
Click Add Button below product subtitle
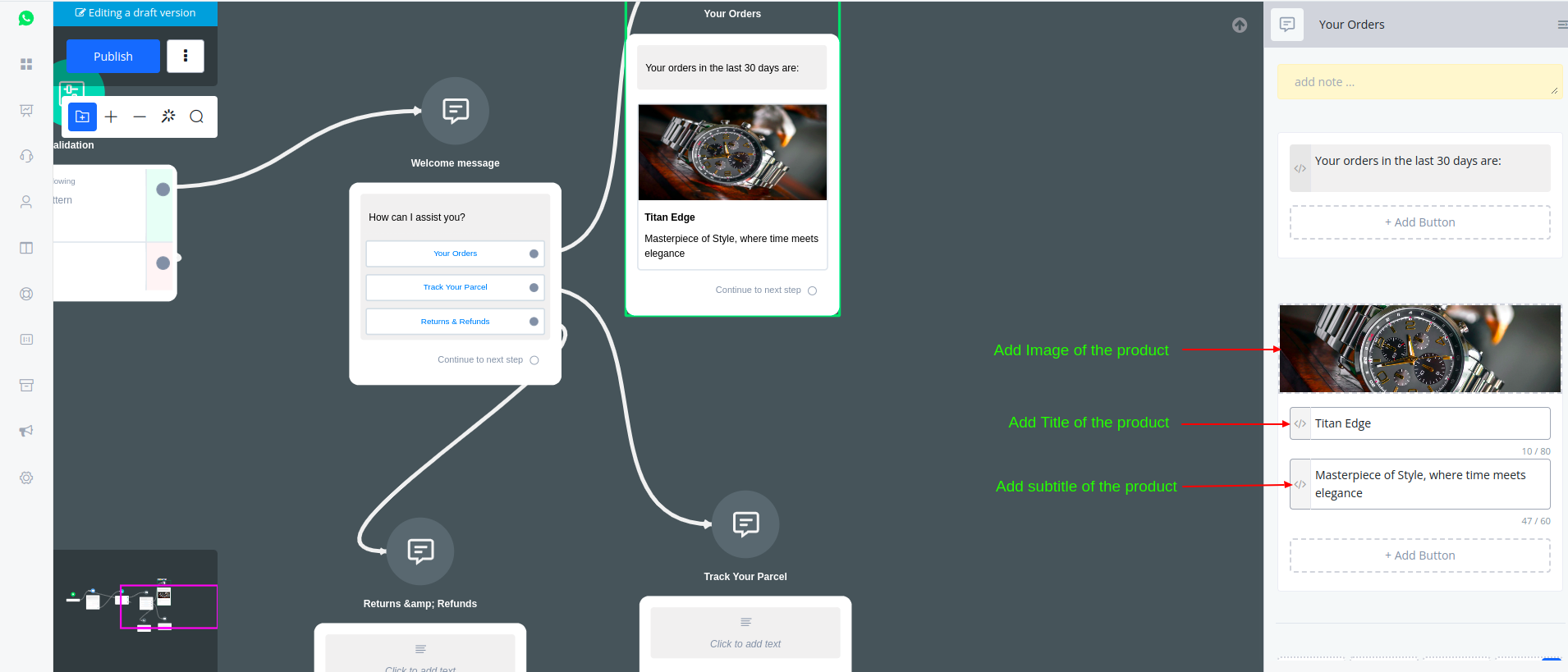[x=1419, y=555]
